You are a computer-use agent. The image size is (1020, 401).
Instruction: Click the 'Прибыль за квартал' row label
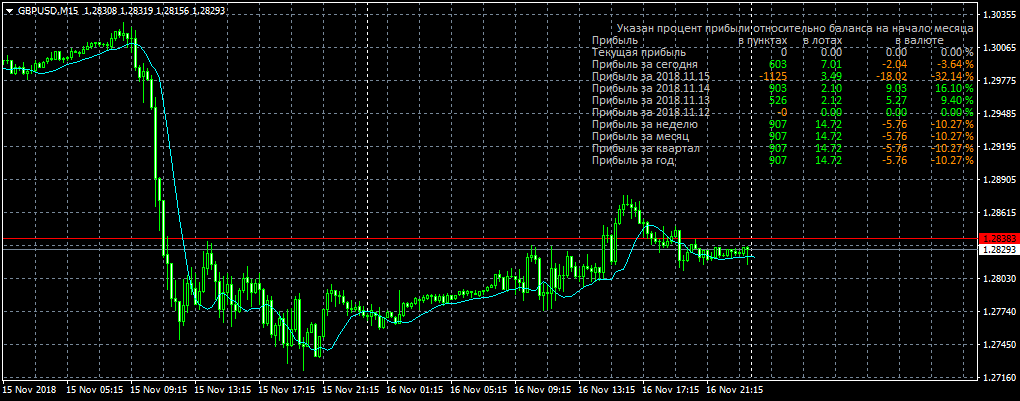[x=645, y=148]
